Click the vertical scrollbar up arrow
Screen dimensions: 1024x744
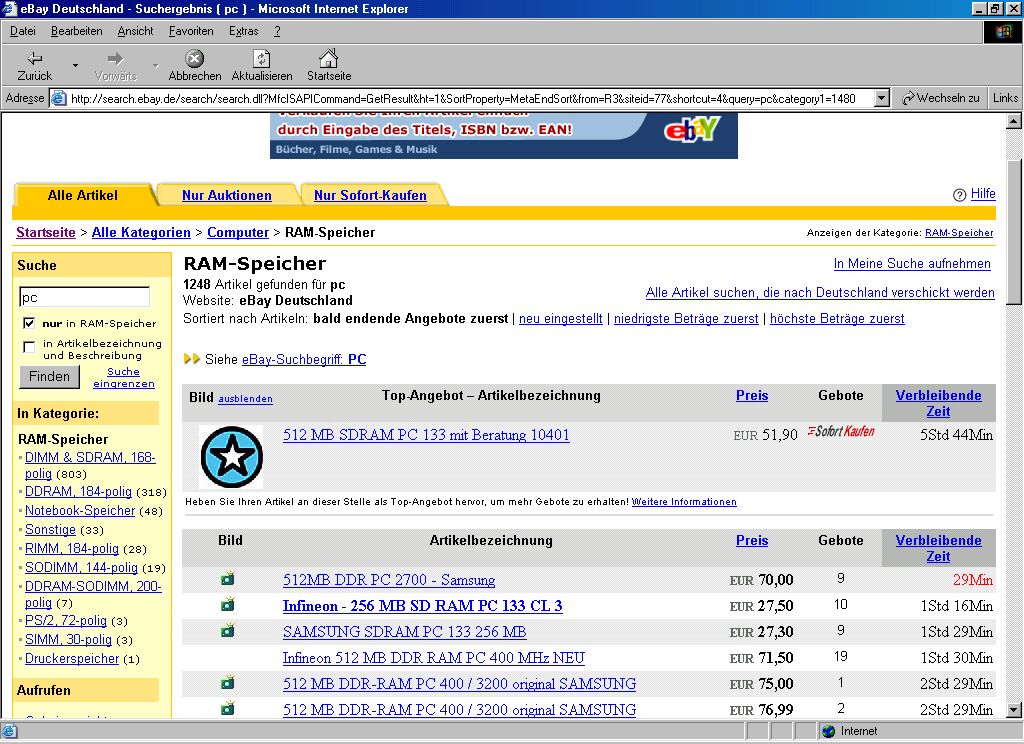pyautogui.click(x=1014, y=121)
